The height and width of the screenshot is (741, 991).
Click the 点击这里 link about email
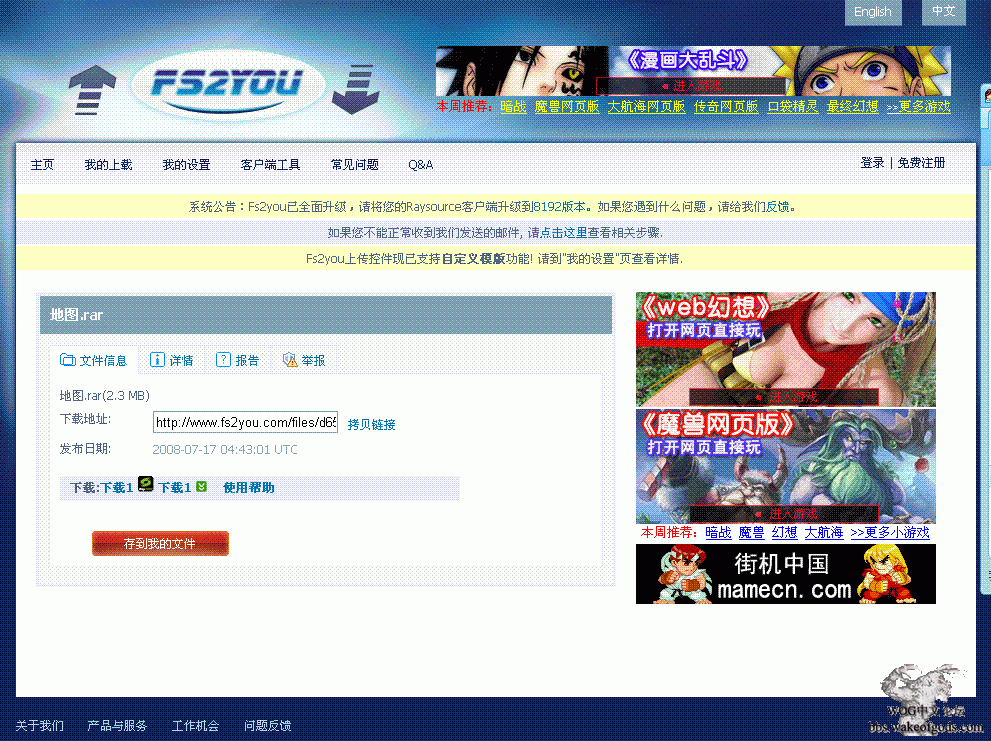(564, 233)
